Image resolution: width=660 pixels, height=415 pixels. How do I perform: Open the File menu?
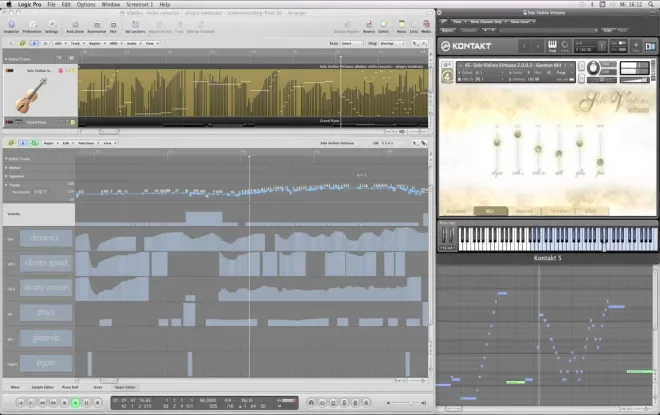(51, 5)
